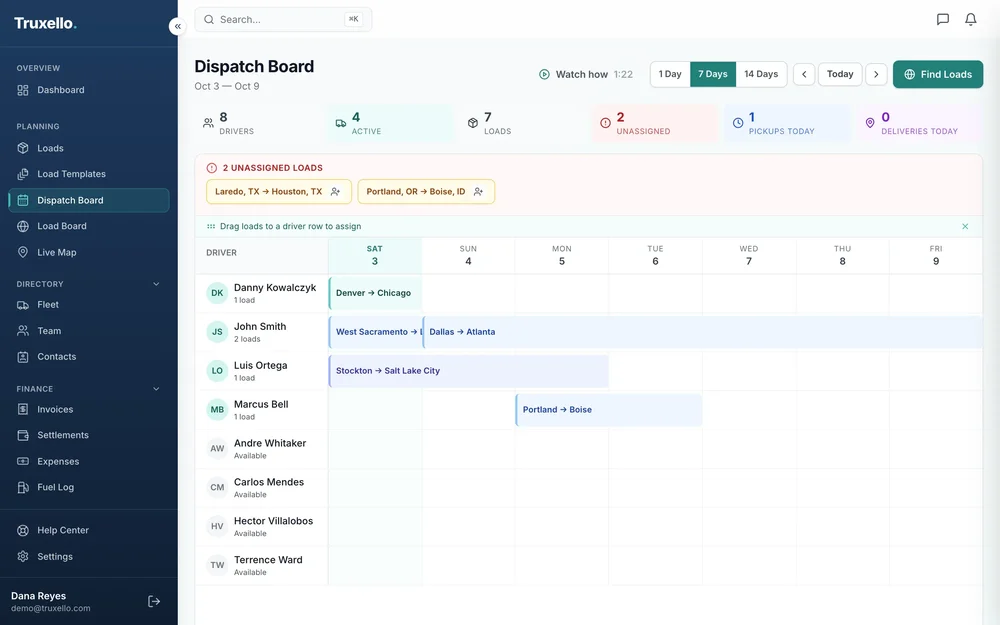The width and height of the screenshot is (1000, 625).
Task: Open Dashboard from the sidebar
Action: [89, 90]
